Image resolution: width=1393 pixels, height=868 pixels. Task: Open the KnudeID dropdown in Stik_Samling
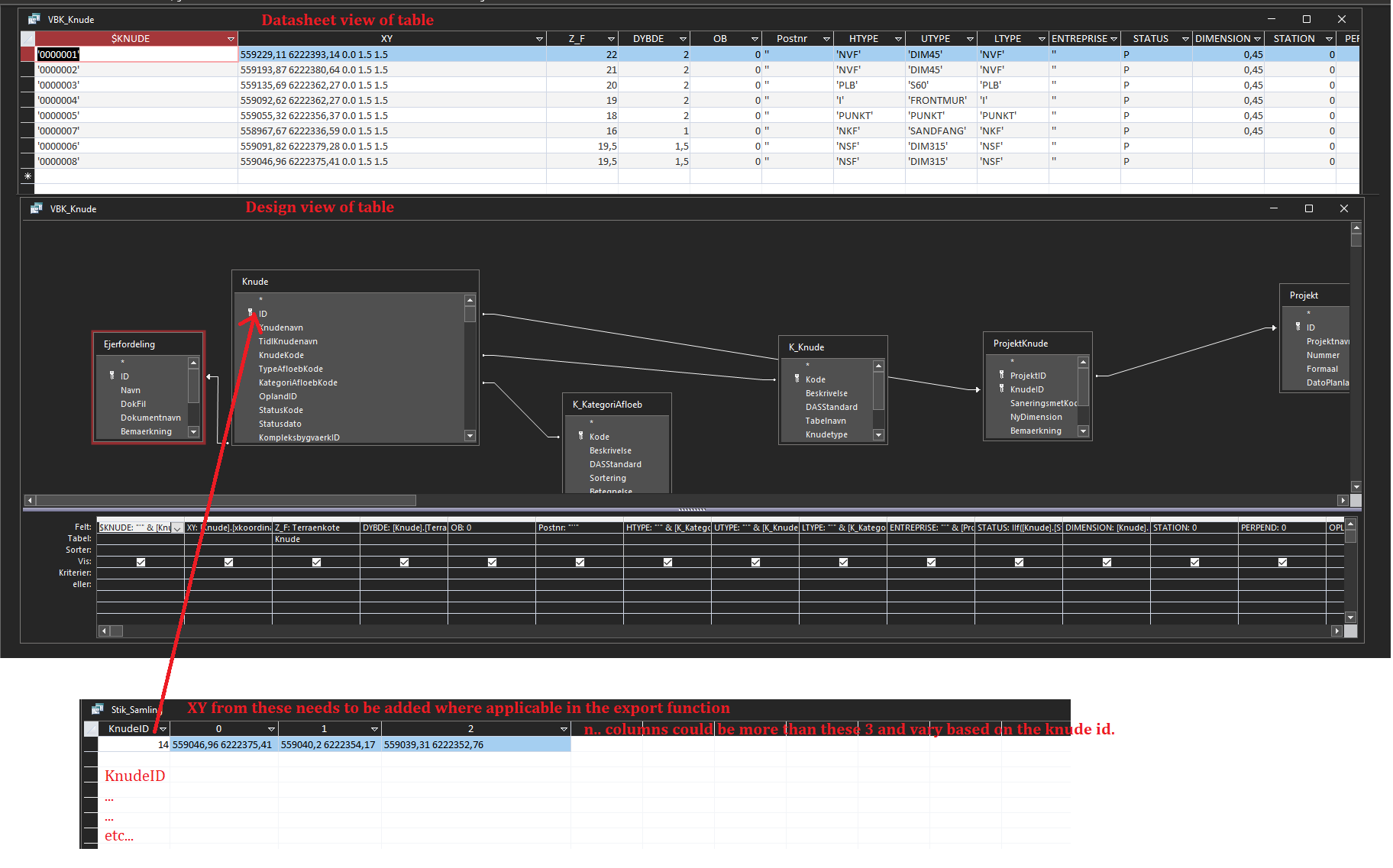click(x=162, y=729)
